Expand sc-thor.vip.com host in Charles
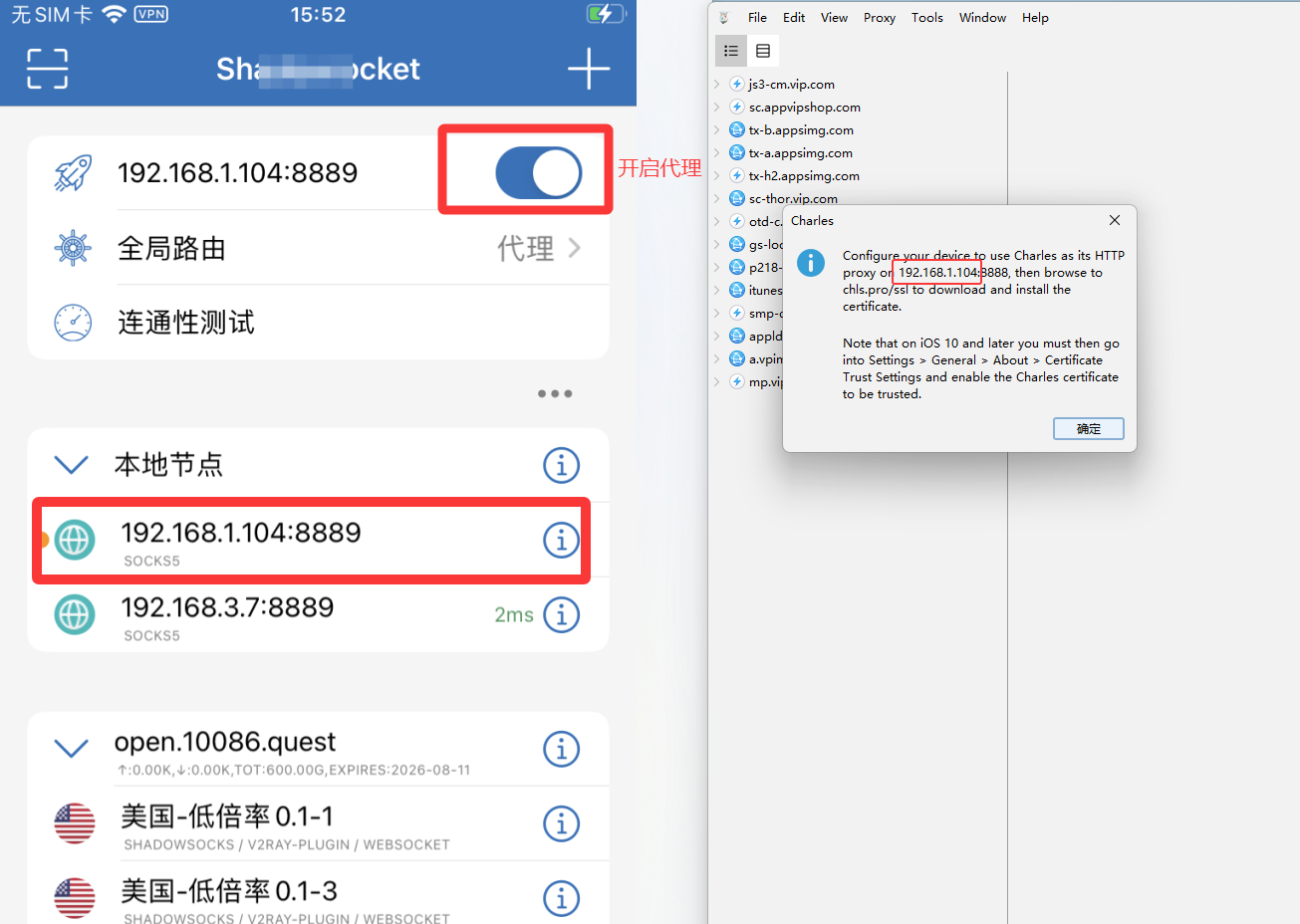 click(717, 199)
